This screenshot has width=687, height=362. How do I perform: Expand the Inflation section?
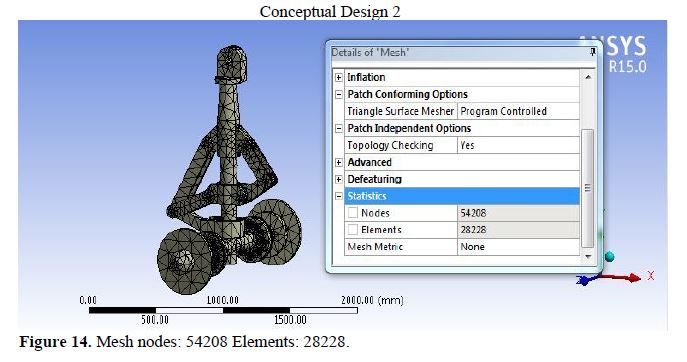click(339, 78)
